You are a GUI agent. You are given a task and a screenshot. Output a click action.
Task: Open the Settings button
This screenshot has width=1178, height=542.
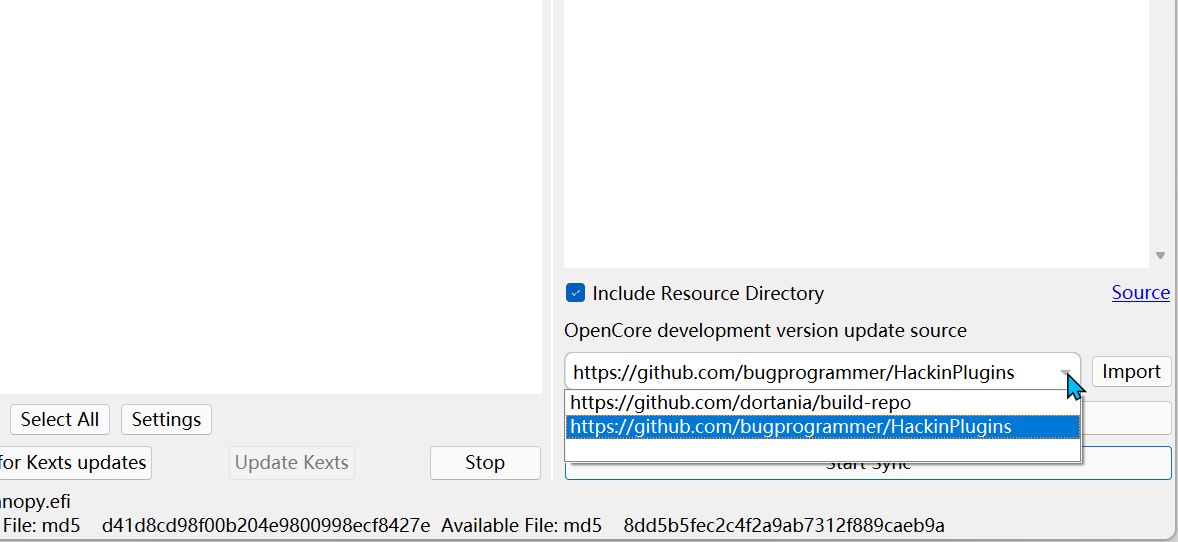(166, 419)
